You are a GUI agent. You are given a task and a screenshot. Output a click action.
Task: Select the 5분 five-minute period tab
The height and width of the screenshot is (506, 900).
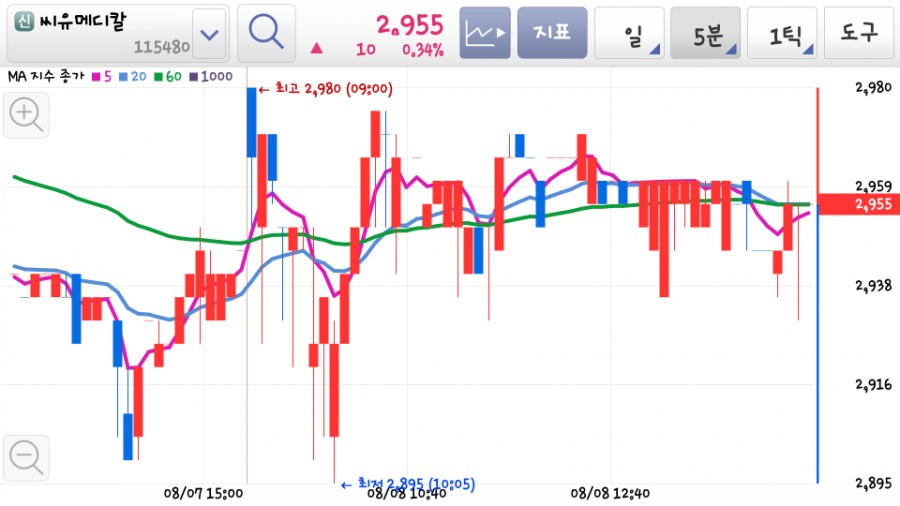705,33
